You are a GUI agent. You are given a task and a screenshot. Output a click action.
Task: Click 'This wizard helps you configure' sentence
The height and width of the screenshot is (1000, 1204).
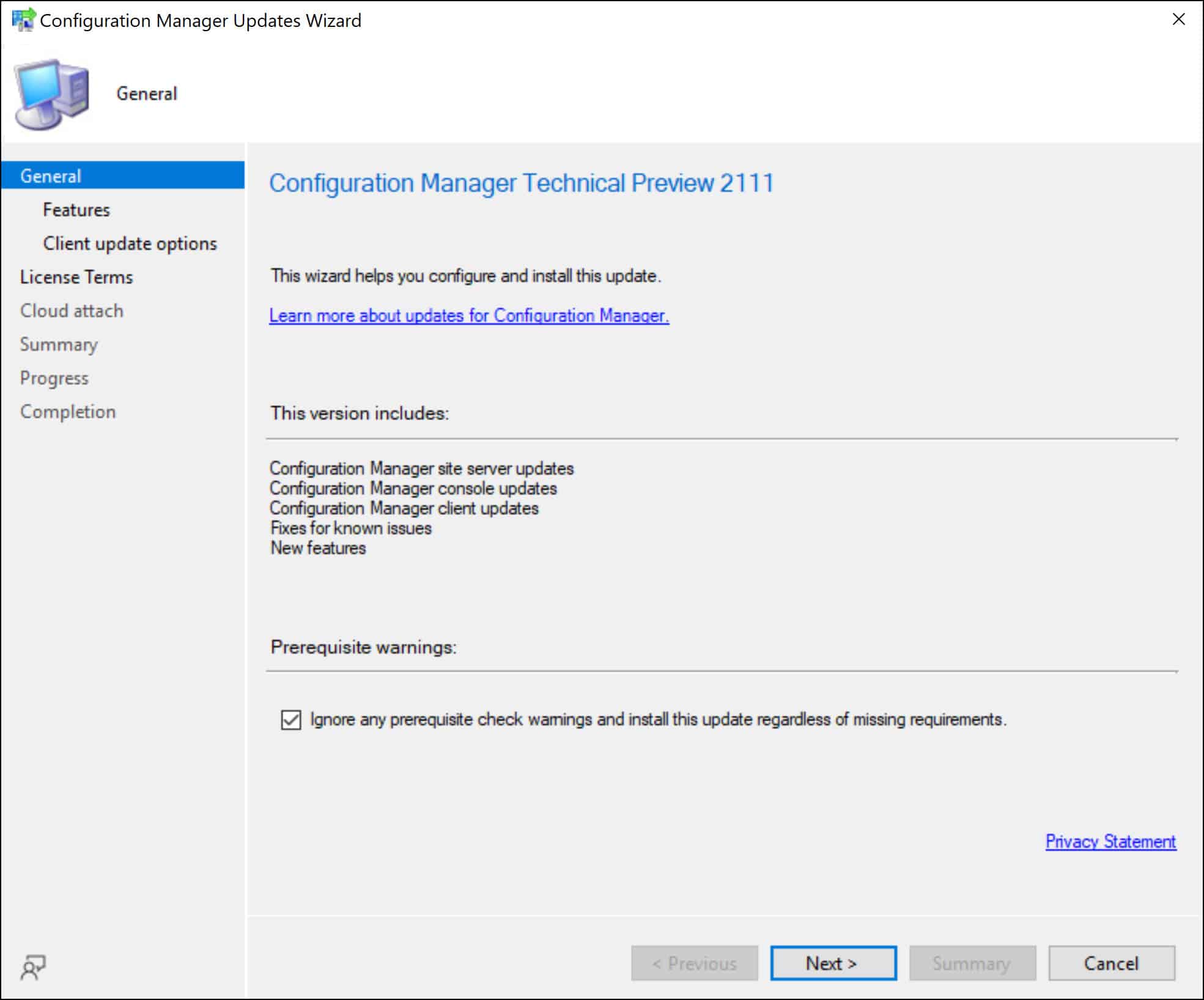466,276
